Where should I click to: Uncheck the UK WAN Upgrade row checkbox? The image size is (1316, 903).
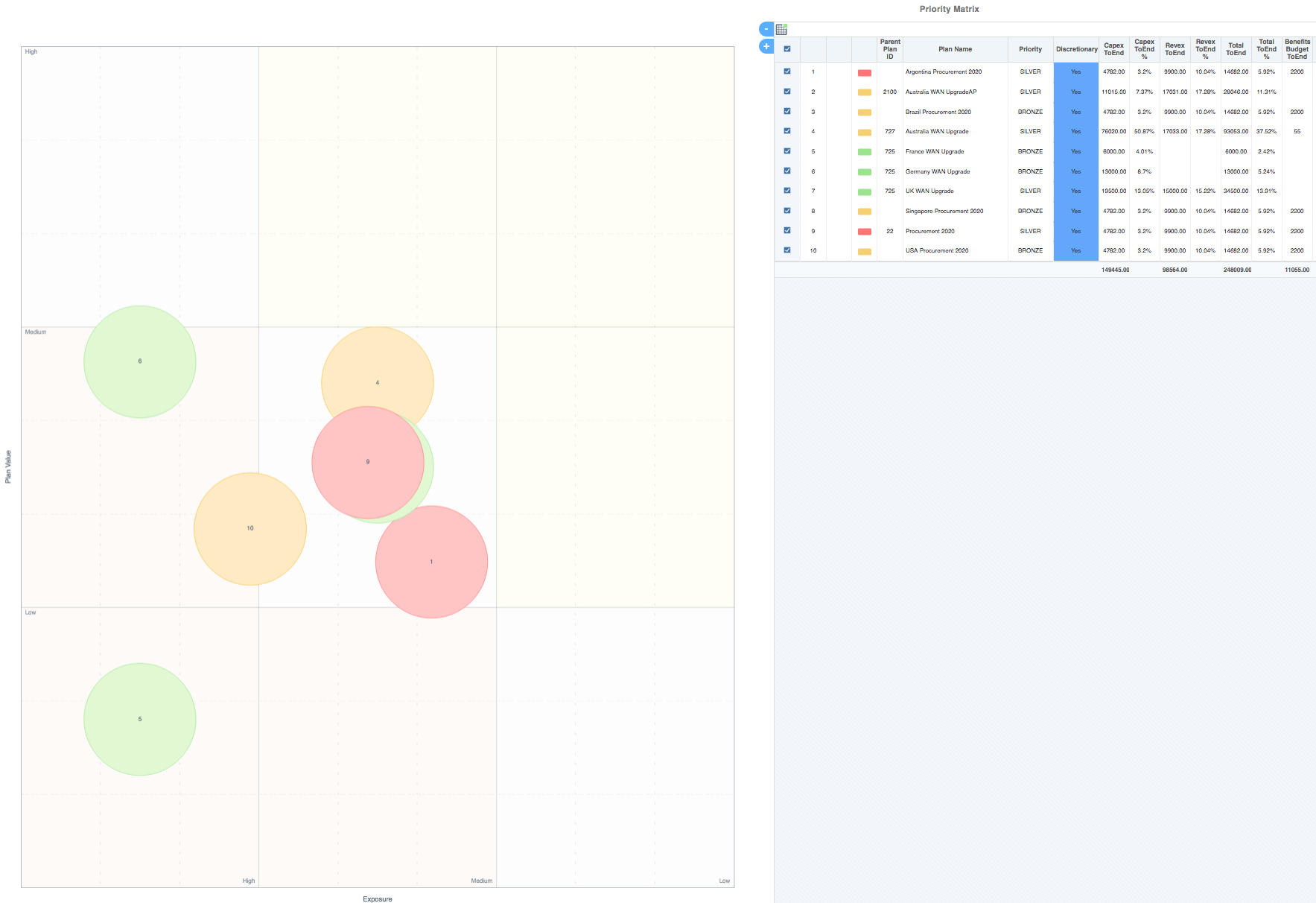pyautogui.click(x=787, y=191)
